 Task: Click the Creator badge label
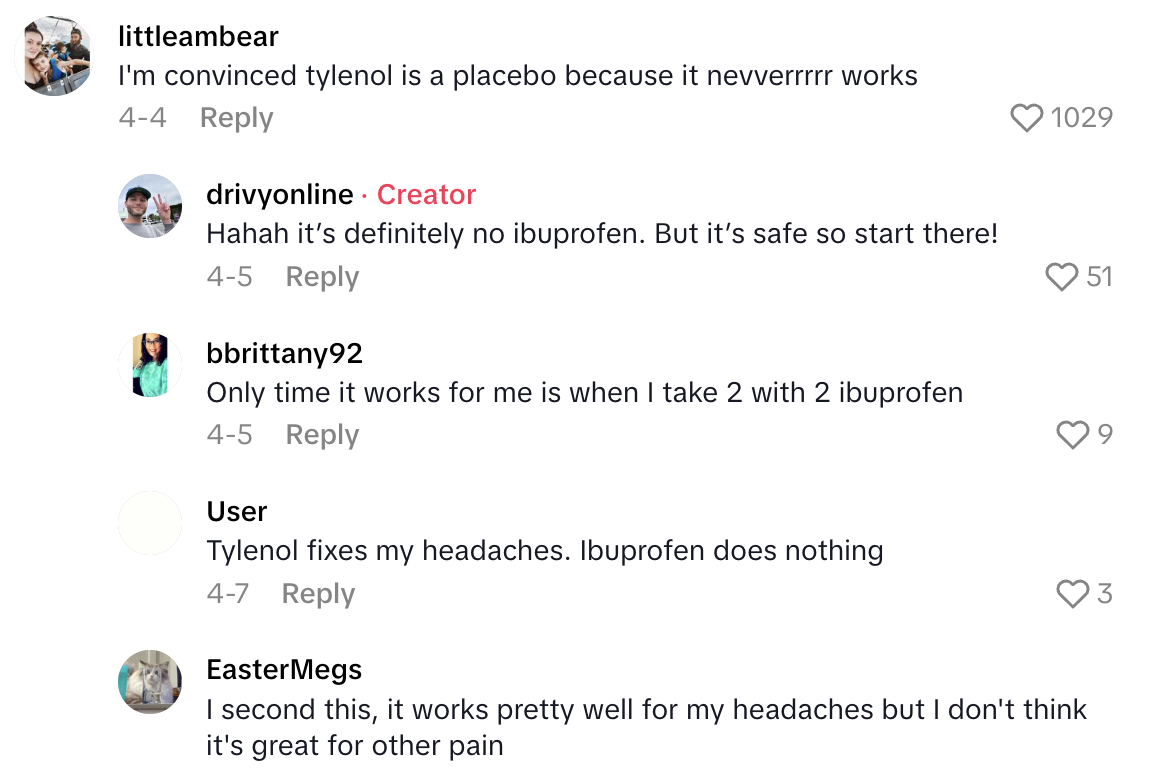pos(426,194)
